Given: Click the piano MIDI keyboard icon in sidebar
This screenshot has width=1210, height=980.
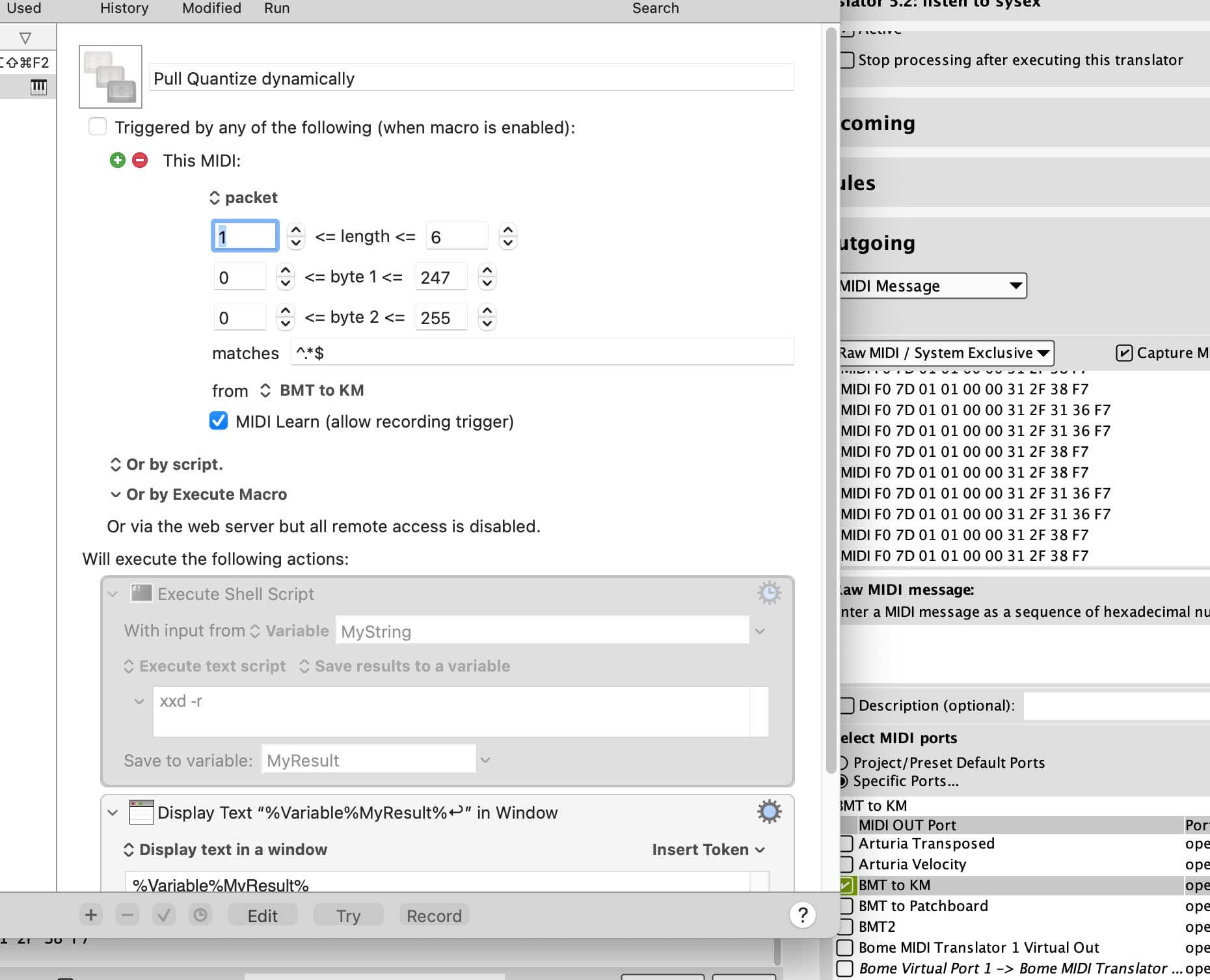Looking at the screenshot, I should (x=38, y=87).
